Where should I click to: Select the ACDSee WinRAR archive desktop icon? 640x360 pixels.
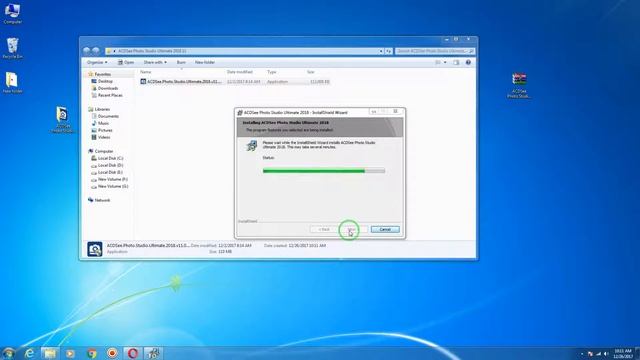(519, 85)
